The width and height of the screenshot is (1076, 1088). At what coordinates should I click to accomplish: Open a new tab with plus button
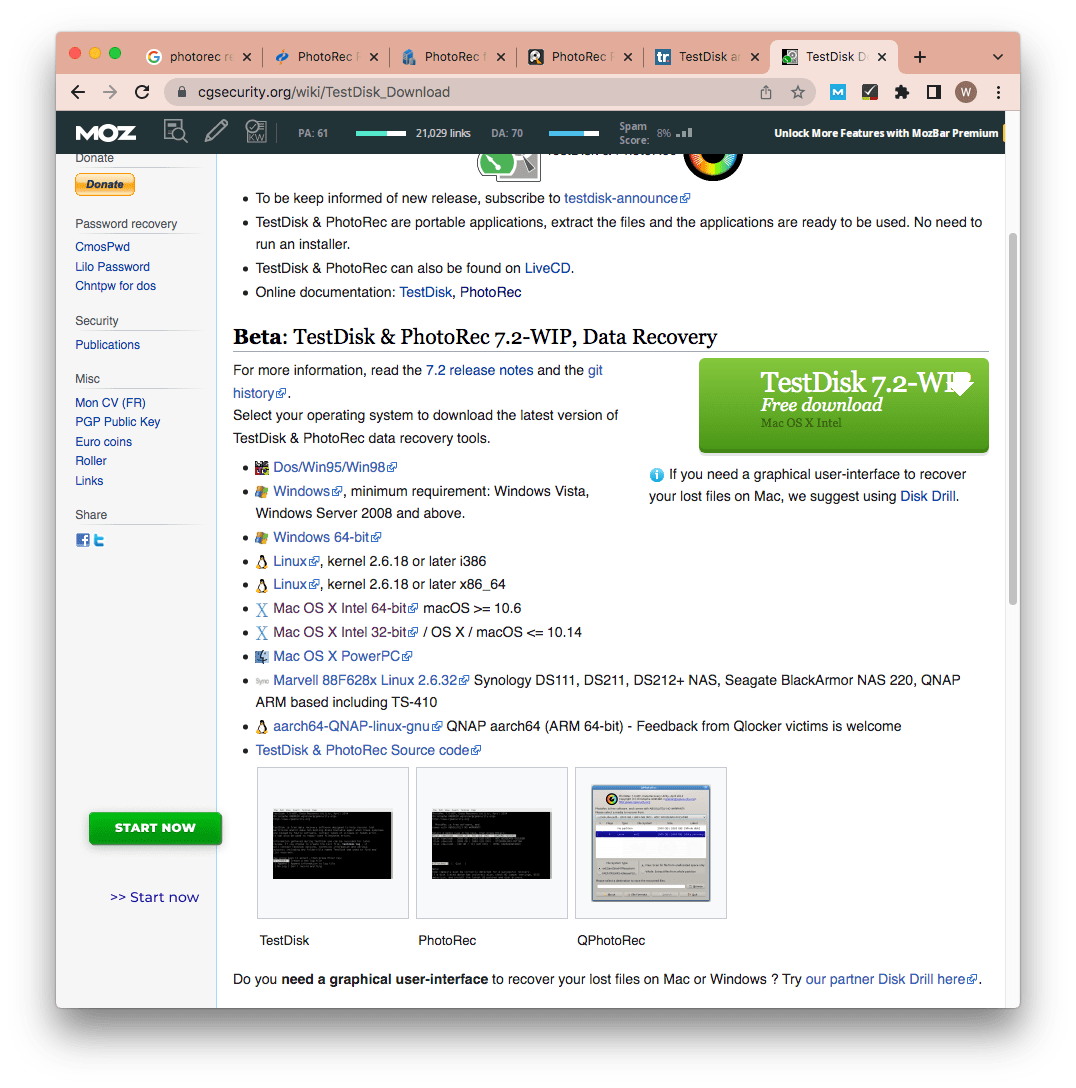[920, 57]
